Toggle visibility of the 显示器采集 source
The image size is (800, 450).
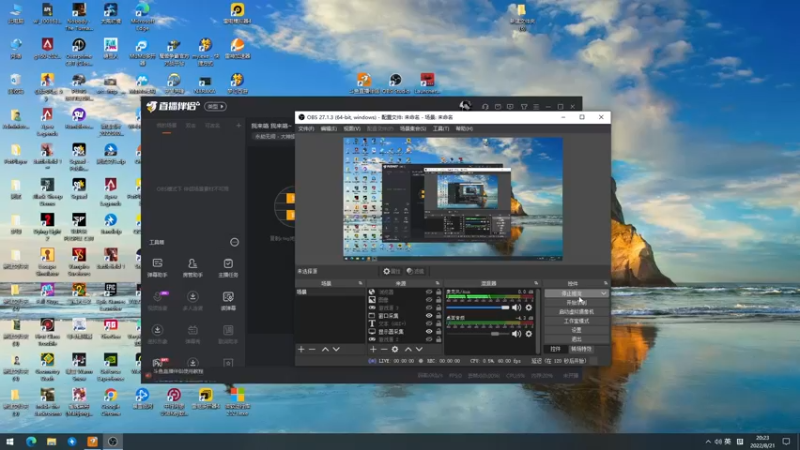(x=429, y=332)
